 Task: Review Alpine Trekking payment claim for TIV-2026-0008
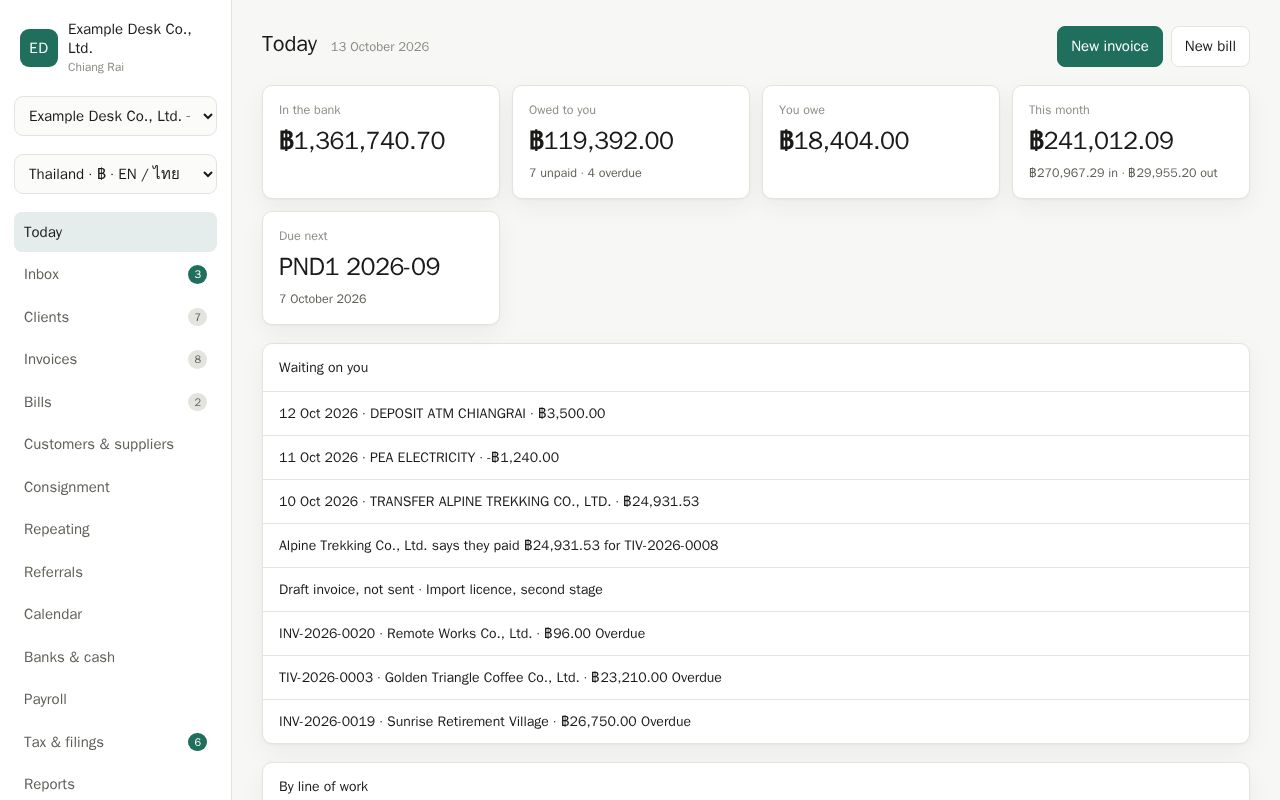click(x=756, y=545)
